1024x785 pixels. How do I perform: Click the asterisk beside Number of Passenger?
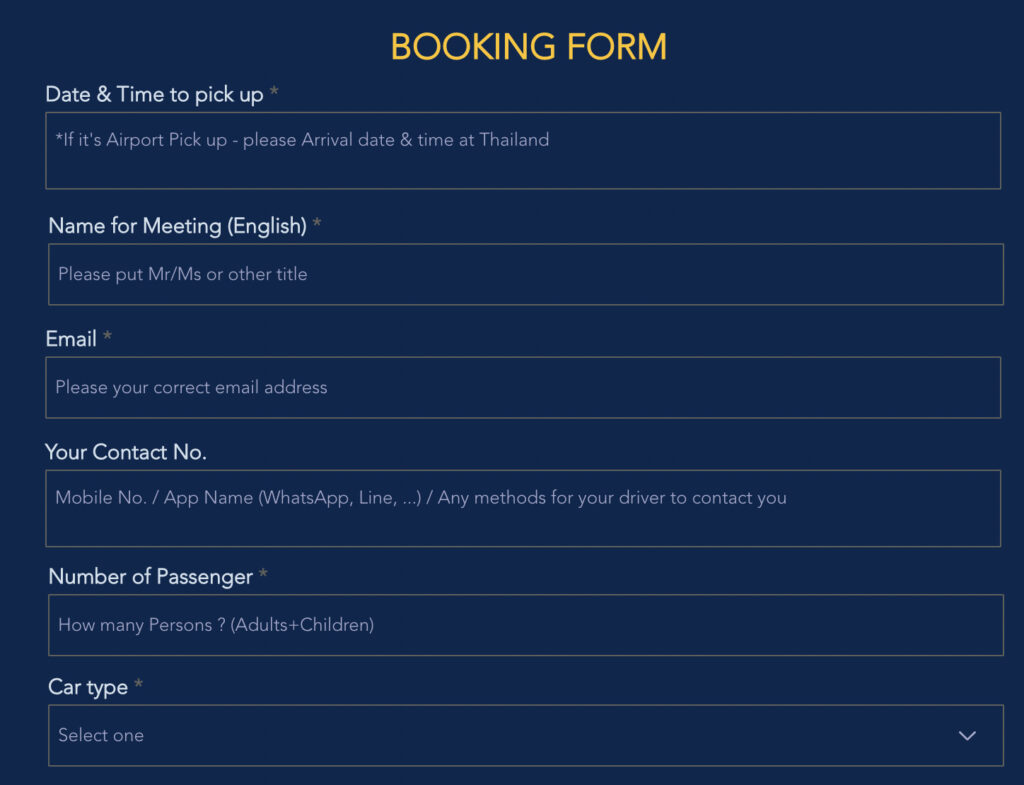point(263,576)
